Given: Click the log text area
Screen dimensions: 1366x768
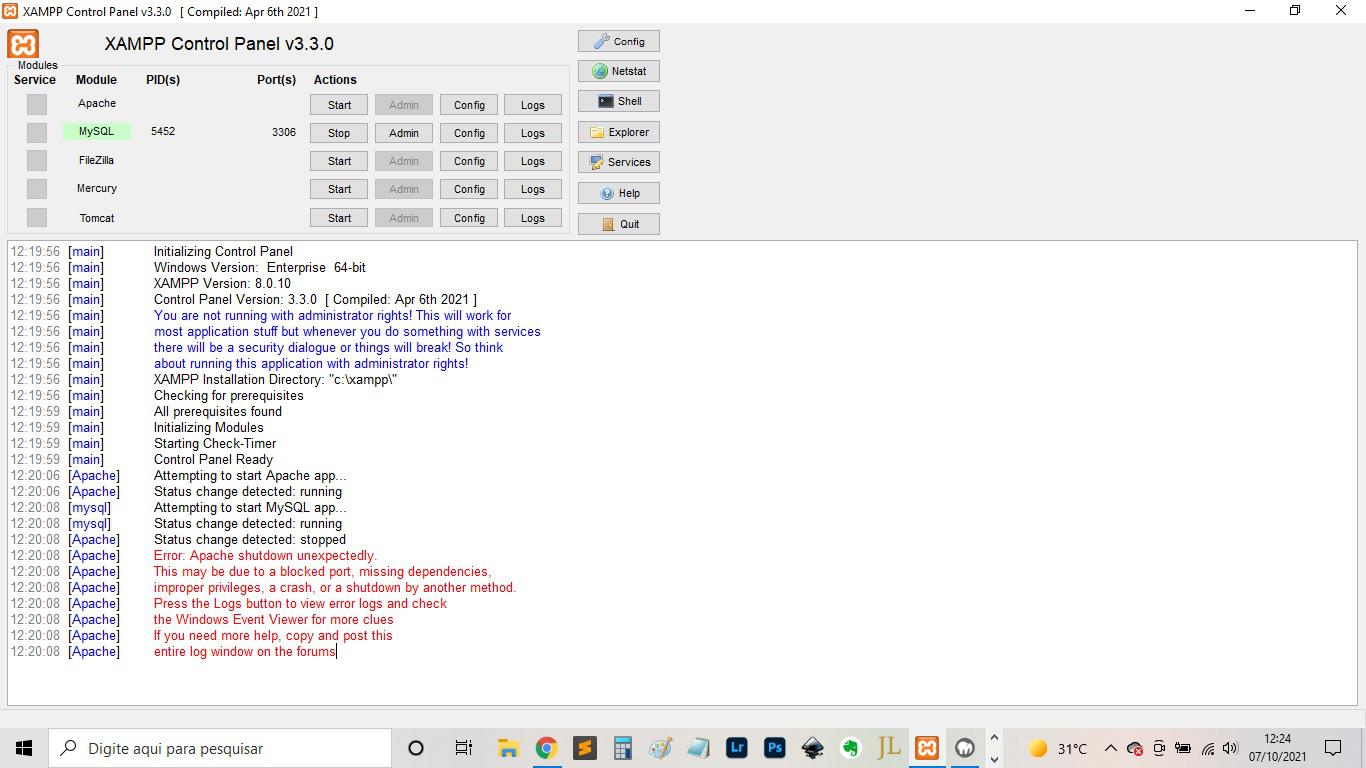Looking at the screenshot, I should pyautogui.click(x=682, y=472).
